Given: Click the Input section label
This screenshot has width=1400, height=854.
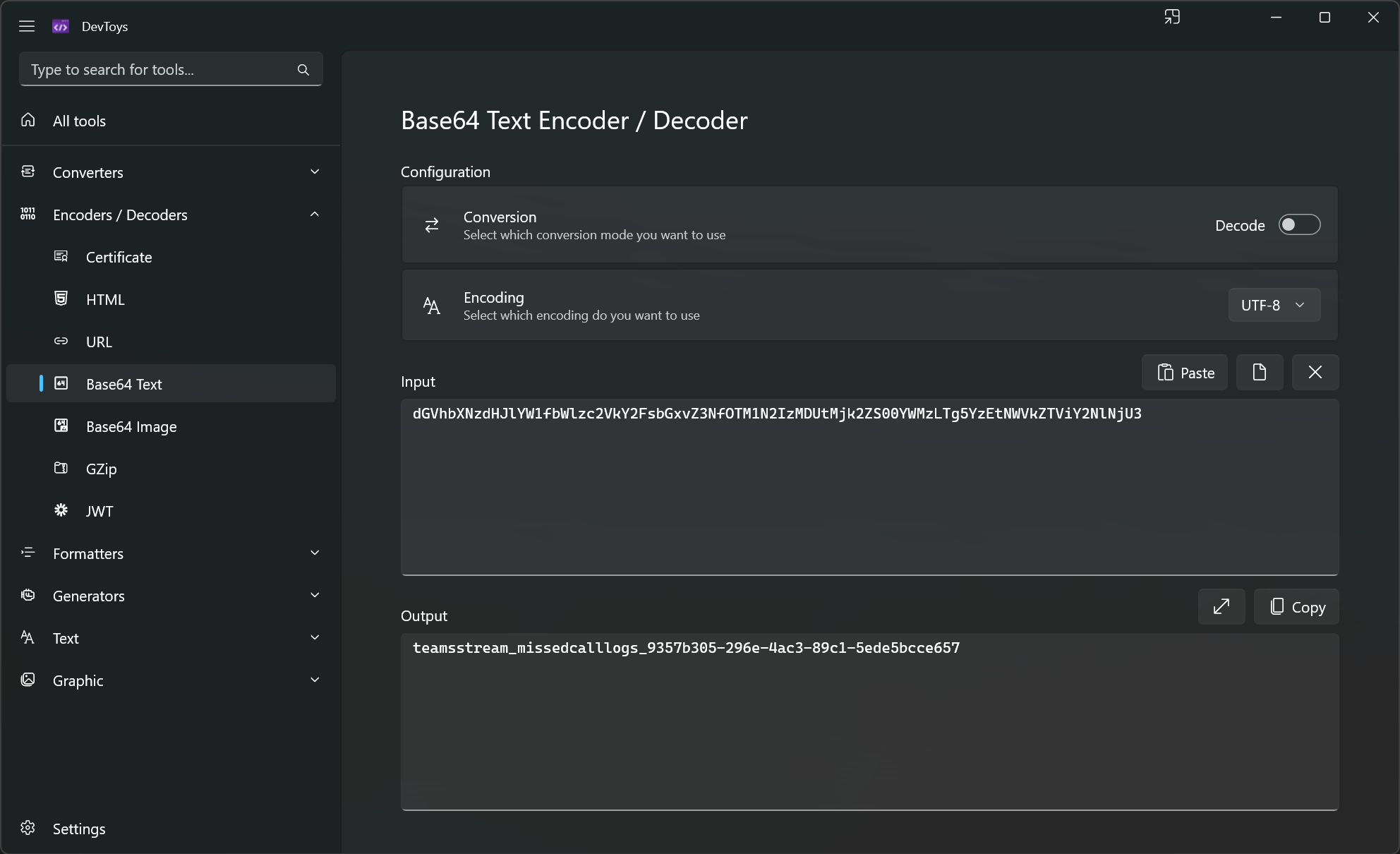Looking at the screenshot, I should (418, 382).
